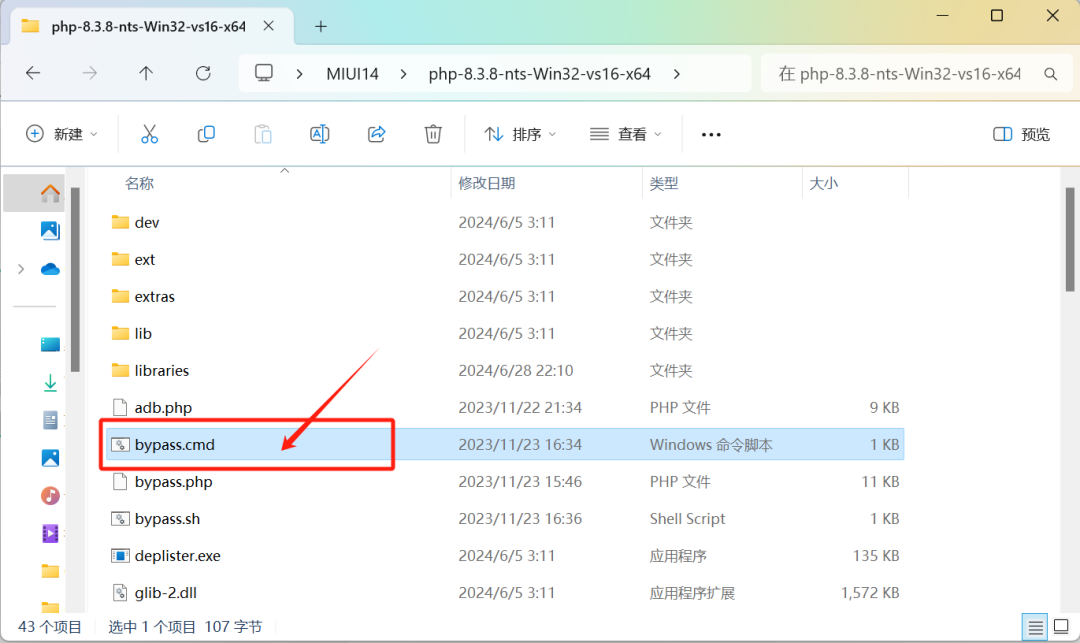The height and width of the screenshot is (643, 1080).
Task: Click the search magnifier icon
Action: coord(1050,74)
